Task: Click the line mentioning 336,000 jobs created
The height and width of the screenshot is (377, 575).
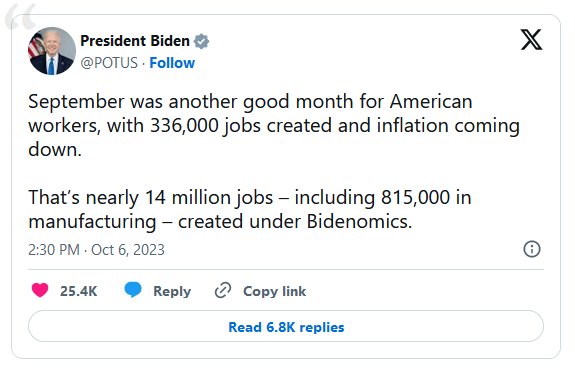Action: (274, 126)
